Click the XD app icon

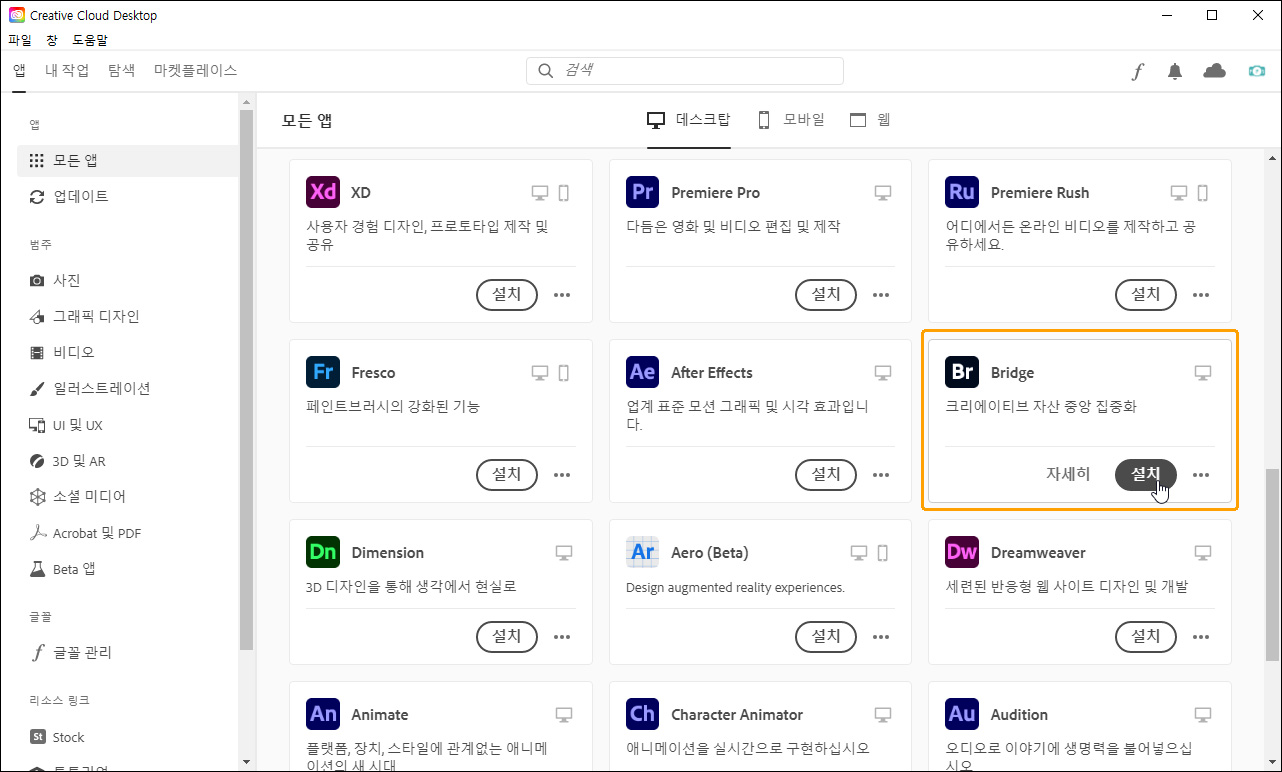click(322, 192)
